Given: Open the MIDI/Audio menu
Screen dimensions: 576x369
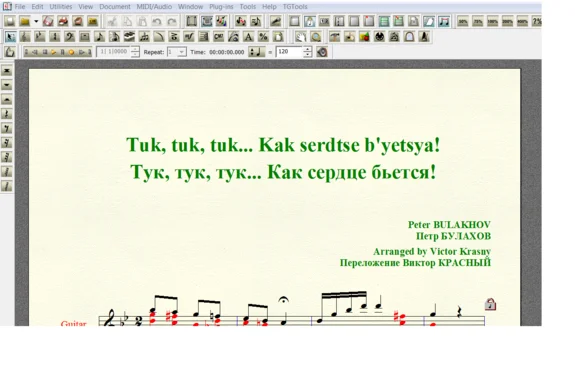Looking at the screenshot, I should [x=154, y=7].
